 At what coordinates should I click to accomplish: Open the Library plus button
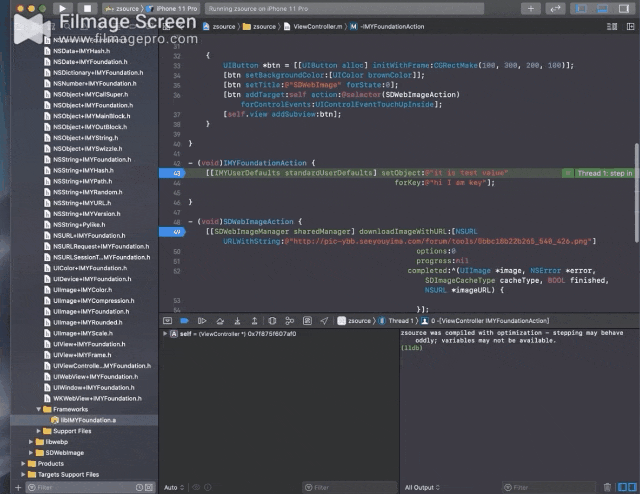click(531, 9)
